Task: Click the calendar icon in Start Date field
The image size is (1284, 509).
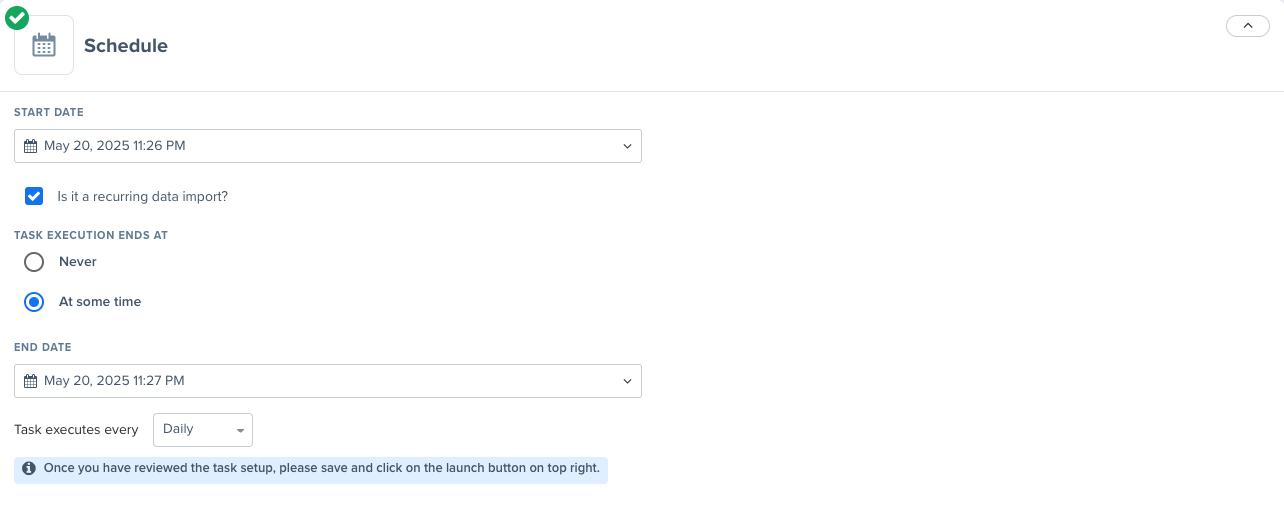Action: tap(30, 146)
